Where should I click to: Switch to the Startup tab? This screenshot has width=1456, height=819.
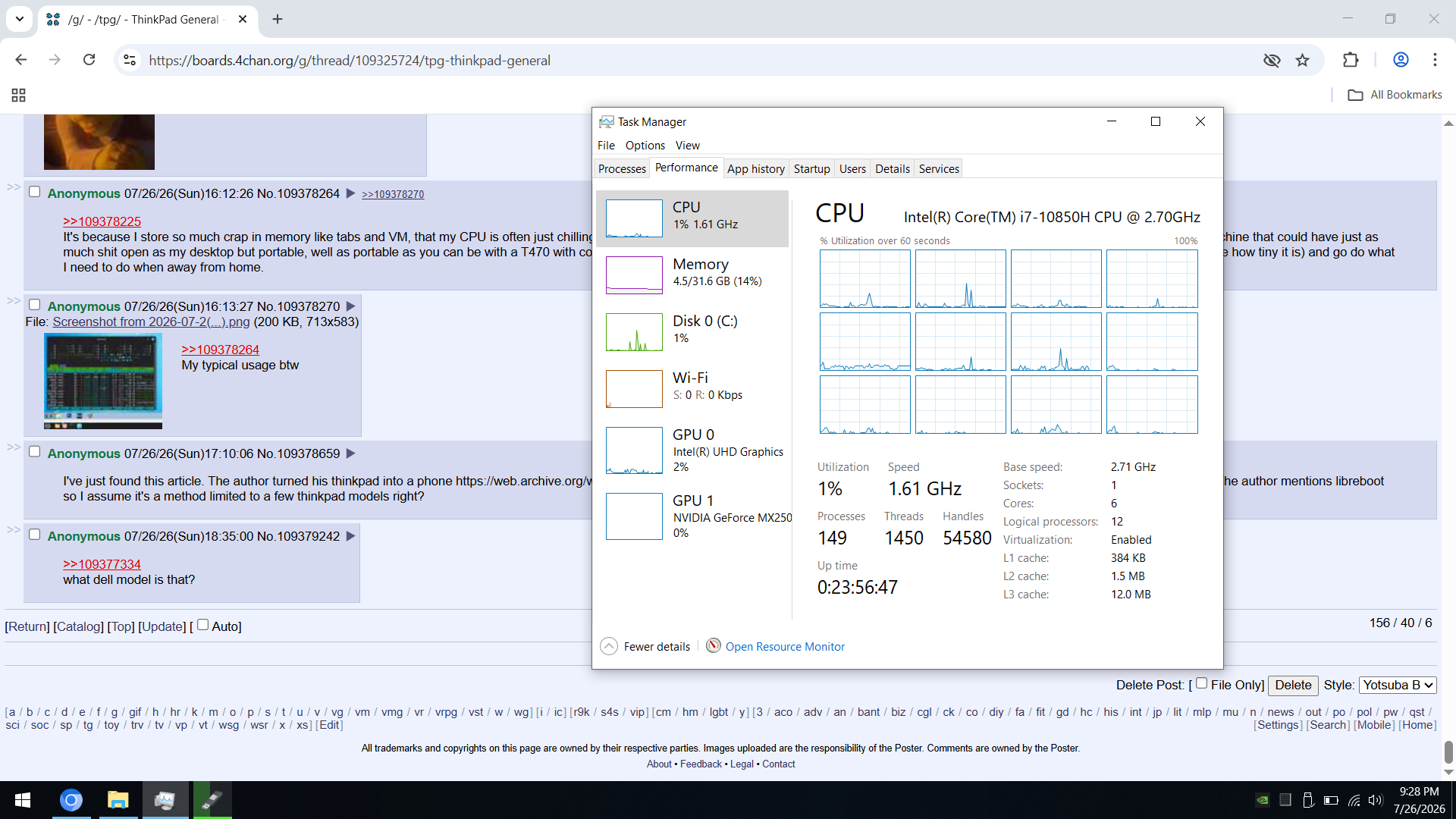tap(811, 168)
